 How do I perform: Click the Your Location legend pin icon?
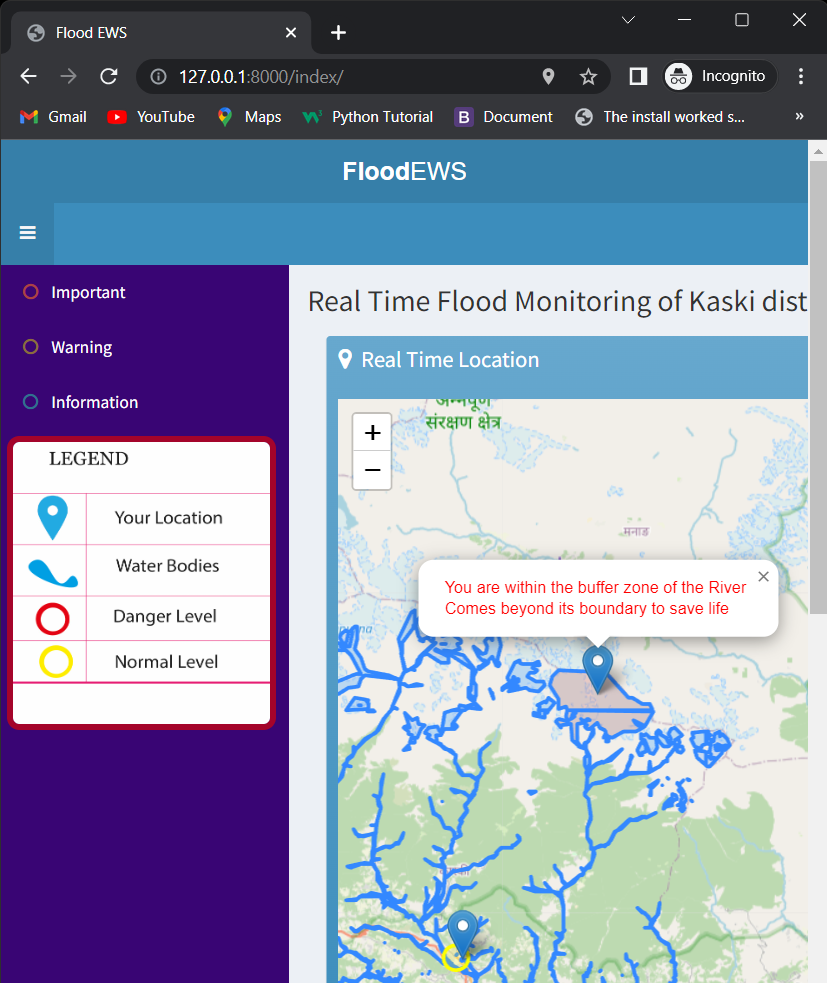click(53, 518)
